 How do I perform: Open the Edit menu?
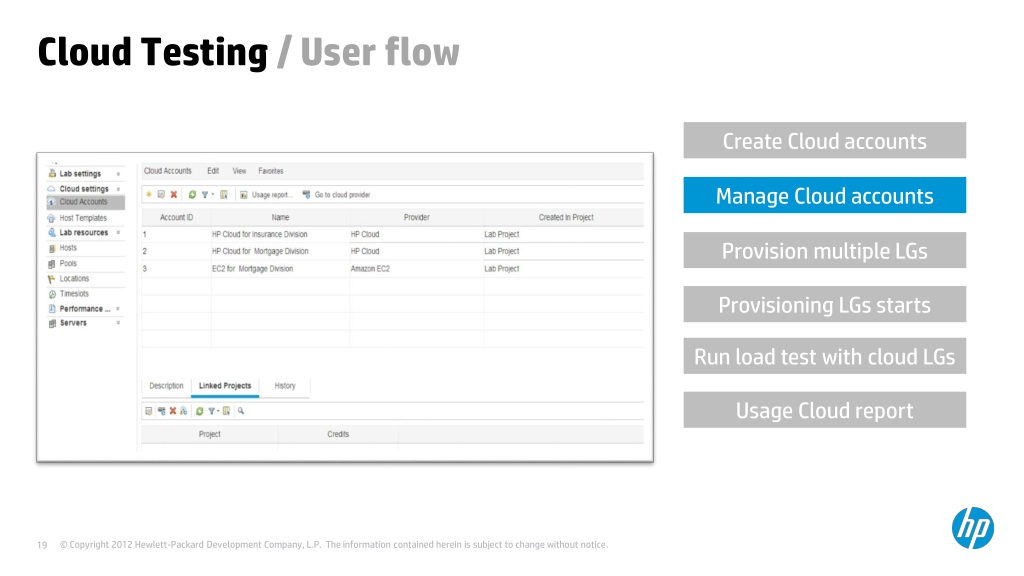(213, 171)
